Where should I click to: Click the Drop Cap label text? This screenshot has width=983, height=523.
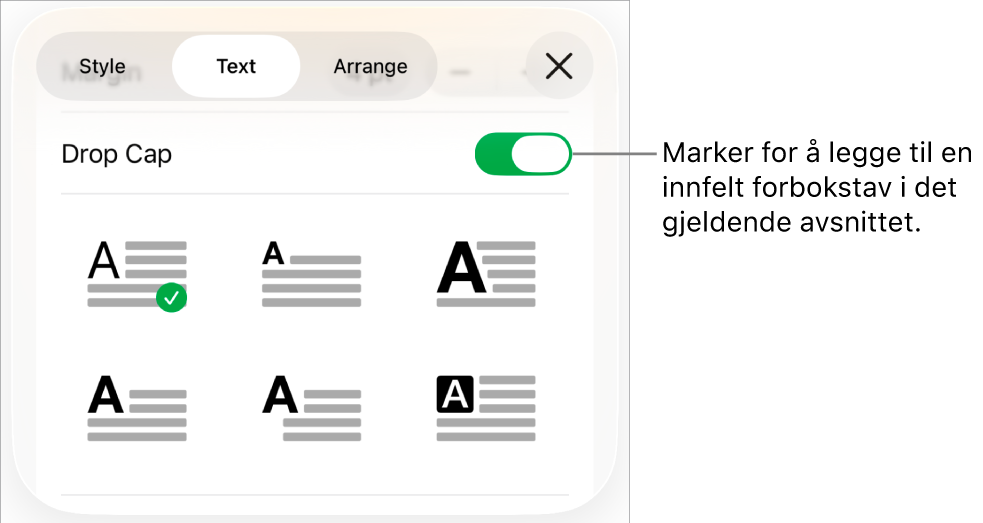[117, 155]
